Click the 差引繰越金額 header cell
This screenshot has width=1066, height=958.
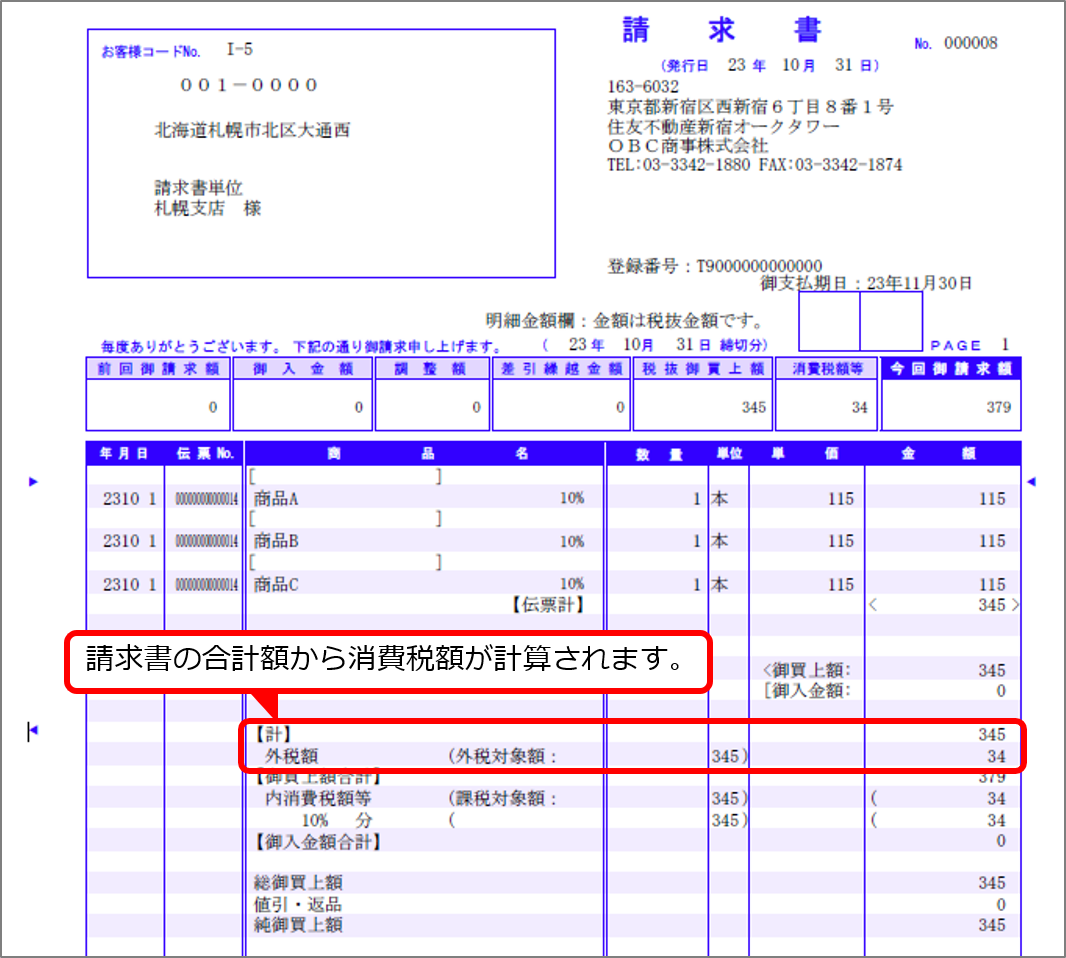pyautogui.click(x=561, y=369)
